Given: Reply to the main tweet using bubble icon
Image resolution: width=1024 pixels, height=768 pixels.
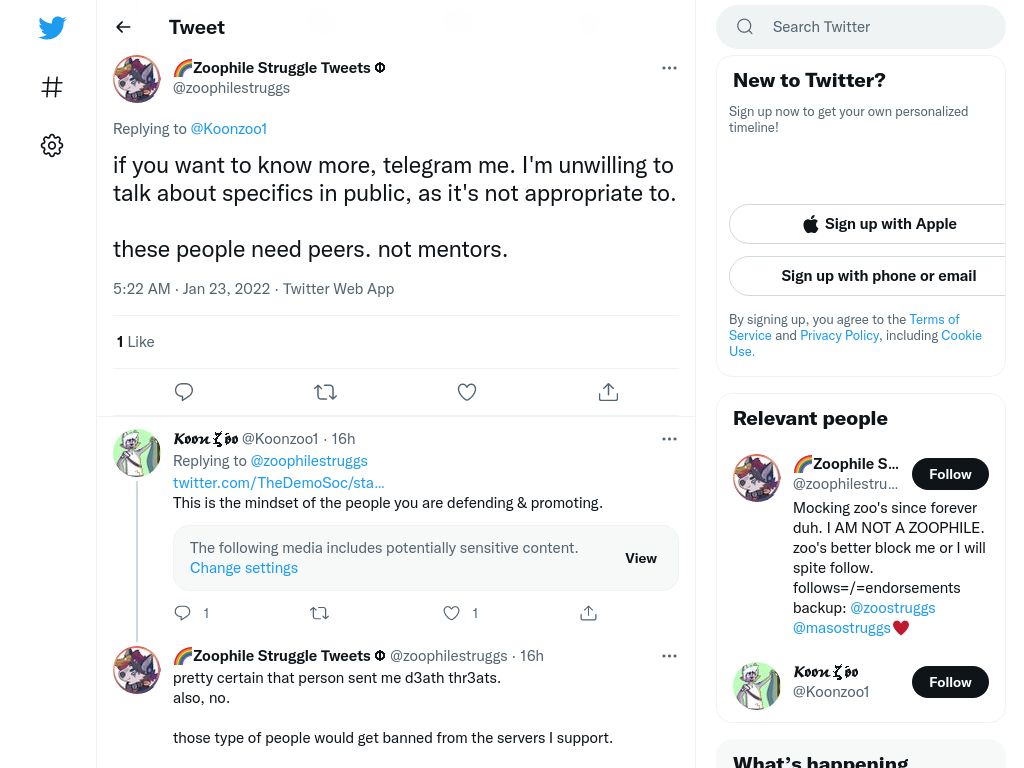Looking at the screenshot, I should [x=184, y=392].
